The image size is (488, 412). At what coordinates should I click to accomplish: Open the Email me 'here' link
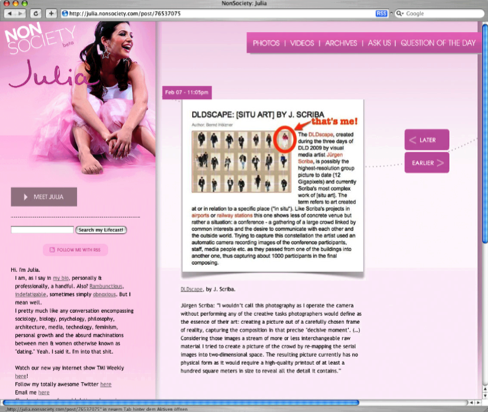click(x=44, y=393)
